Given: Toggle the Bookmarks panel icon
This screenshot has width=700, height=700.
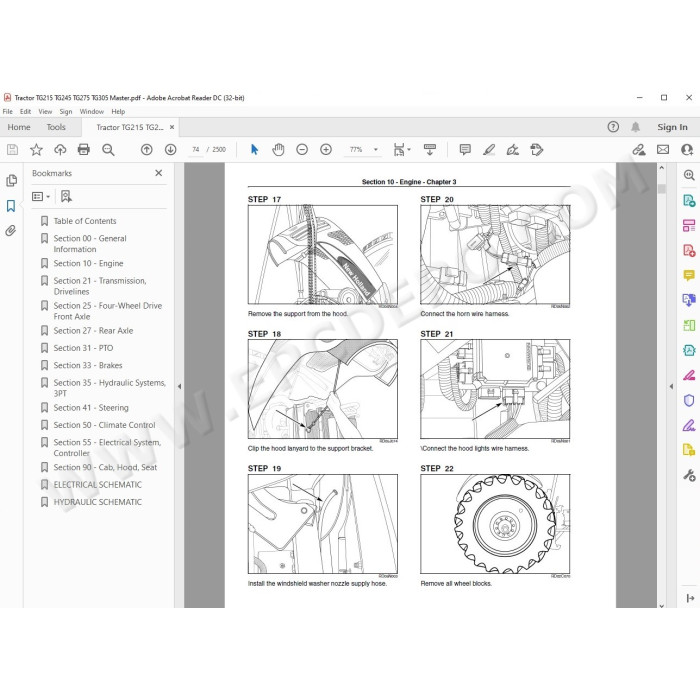Looking at the screenshot, I should 11,206.
